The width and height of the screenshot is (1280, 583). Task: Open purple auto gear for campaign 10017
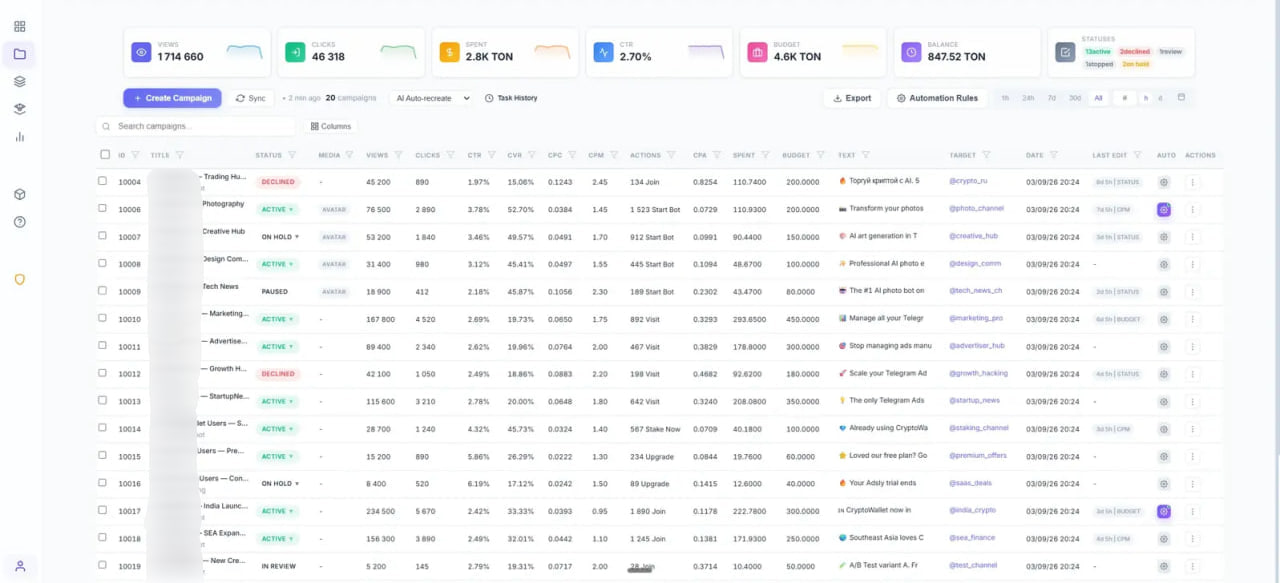pos(1164,511)
